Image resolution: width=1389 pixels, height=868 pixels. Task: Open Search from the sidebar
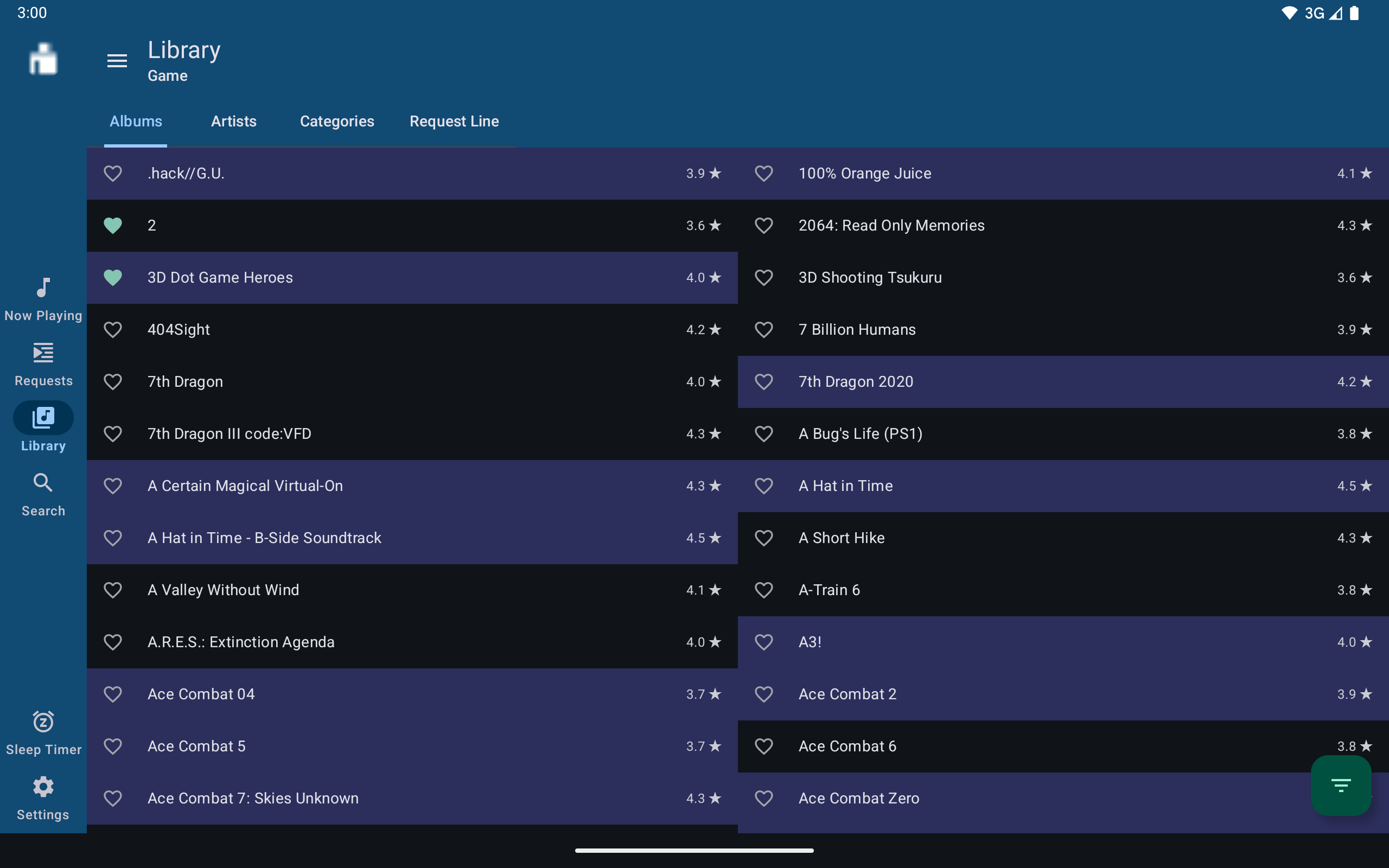(43, 494)
